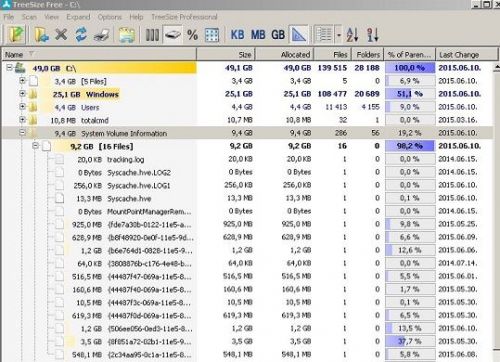This screenshot has height=362, width=500.
Task: Open the Options menu
Action: pyautogui.click(x=110, y=17)
